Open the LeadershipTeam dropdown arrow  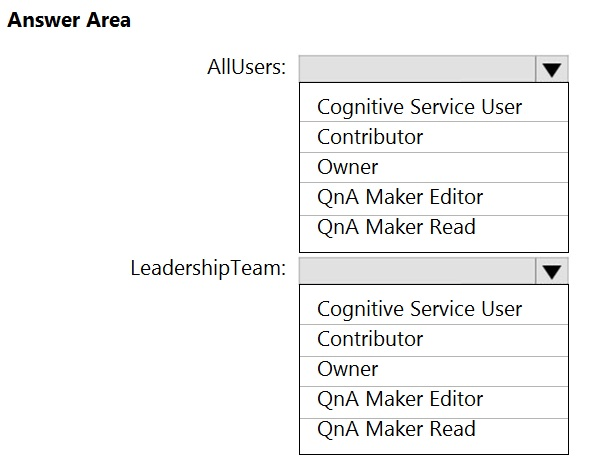click(552, 271)
